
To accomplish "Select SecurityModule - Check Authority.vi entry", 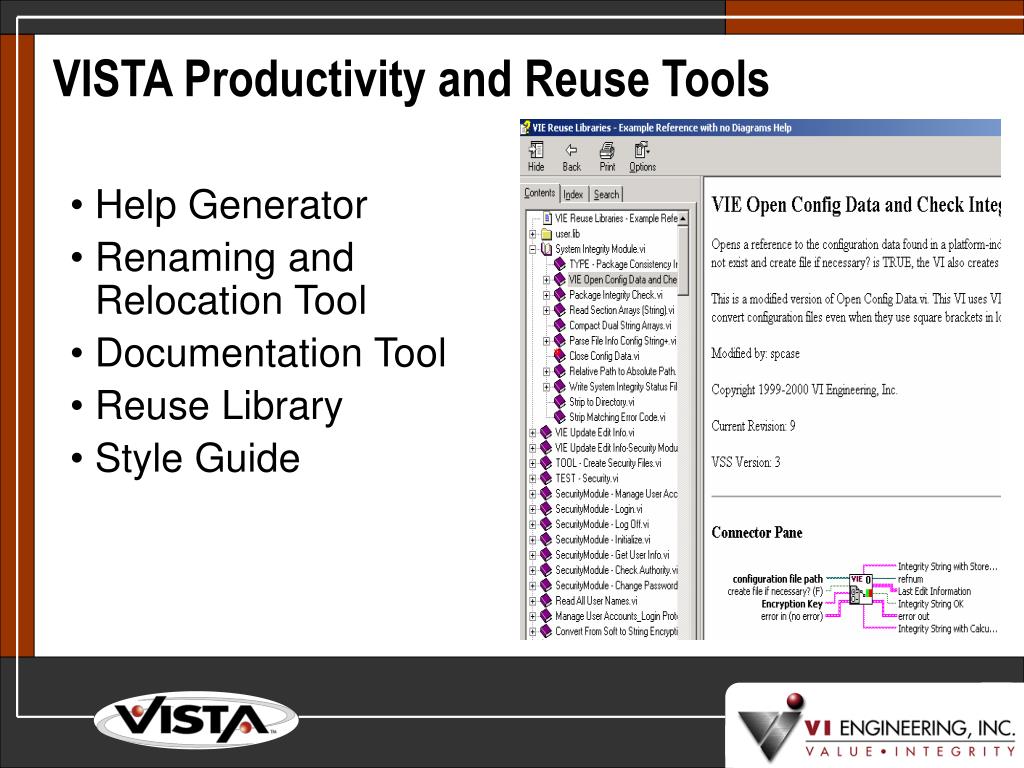I will pos(616,570).
